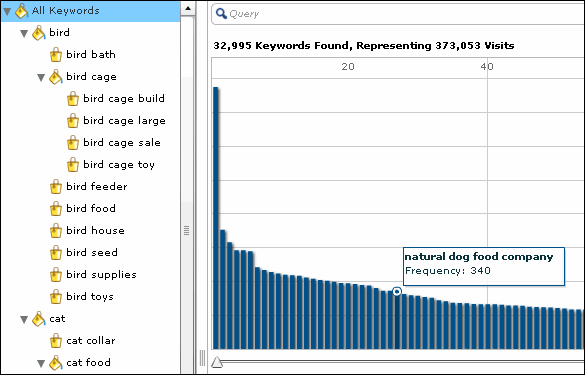Click the bird seed bucket icon
Viewport: 585px width, 375px height.
pyautogui.click(x=56, y=253)
